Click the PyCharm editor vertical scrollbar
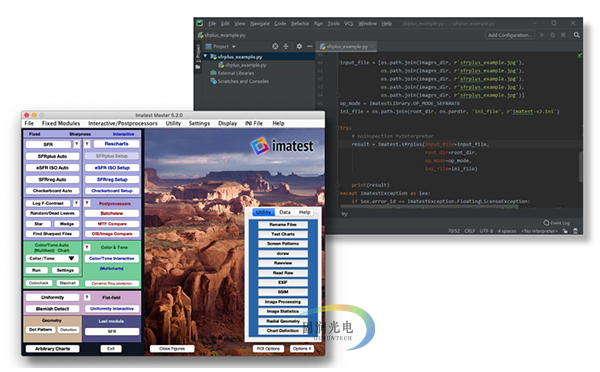Screen dimensions: 600x372 [580, 166]
